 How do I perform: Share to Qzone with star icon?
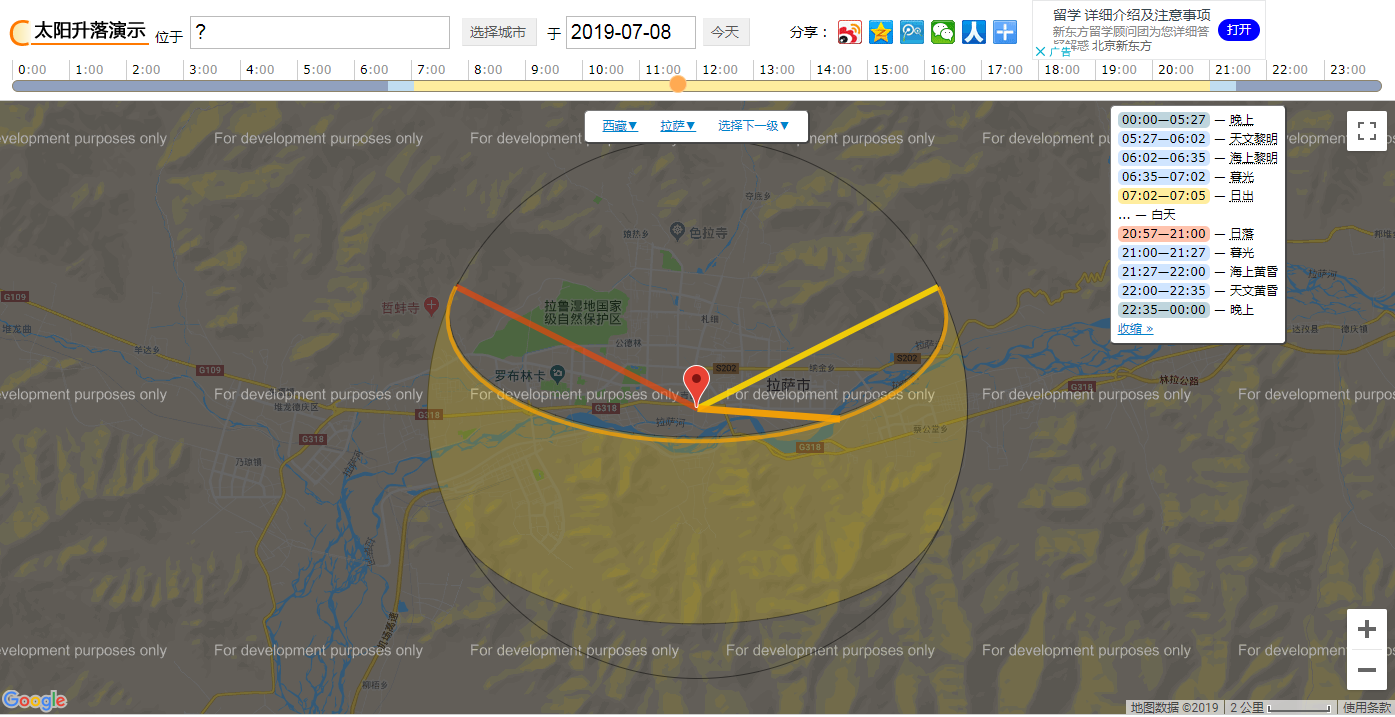pyautogui.click(x=880, y=32)
